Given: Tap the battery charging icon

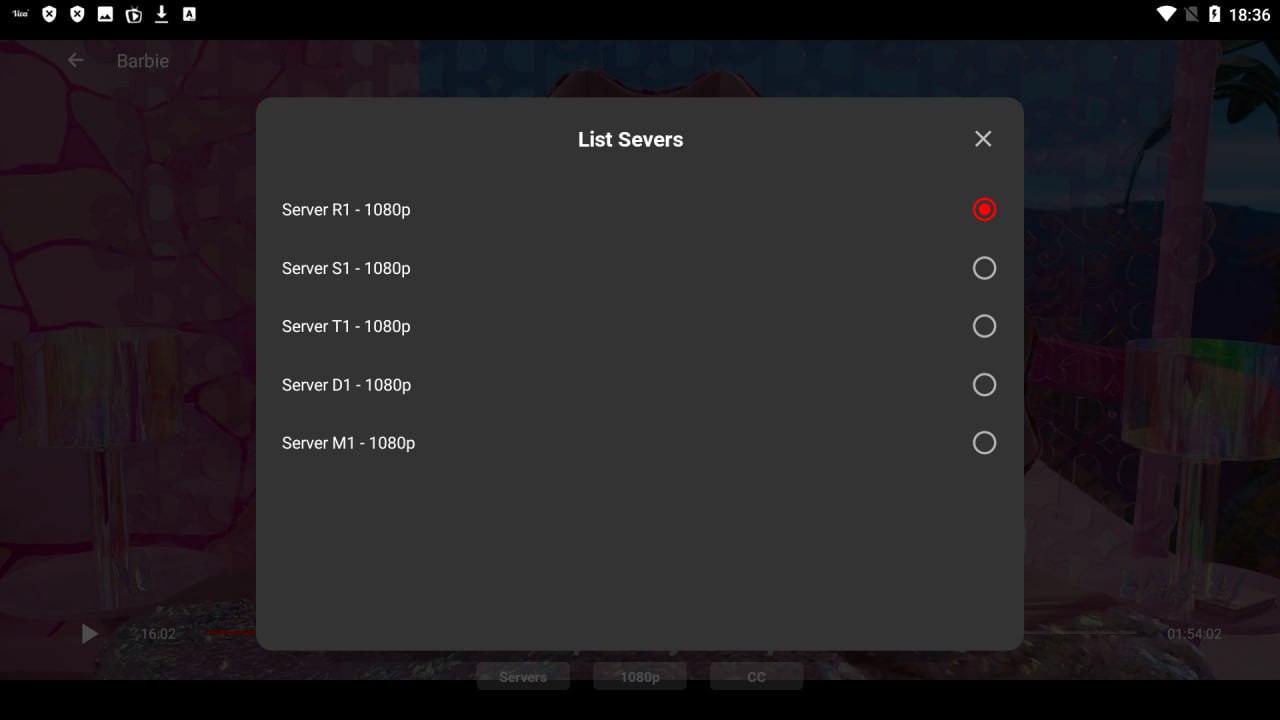Looking at the screenshot, I should coord(1214,14).
